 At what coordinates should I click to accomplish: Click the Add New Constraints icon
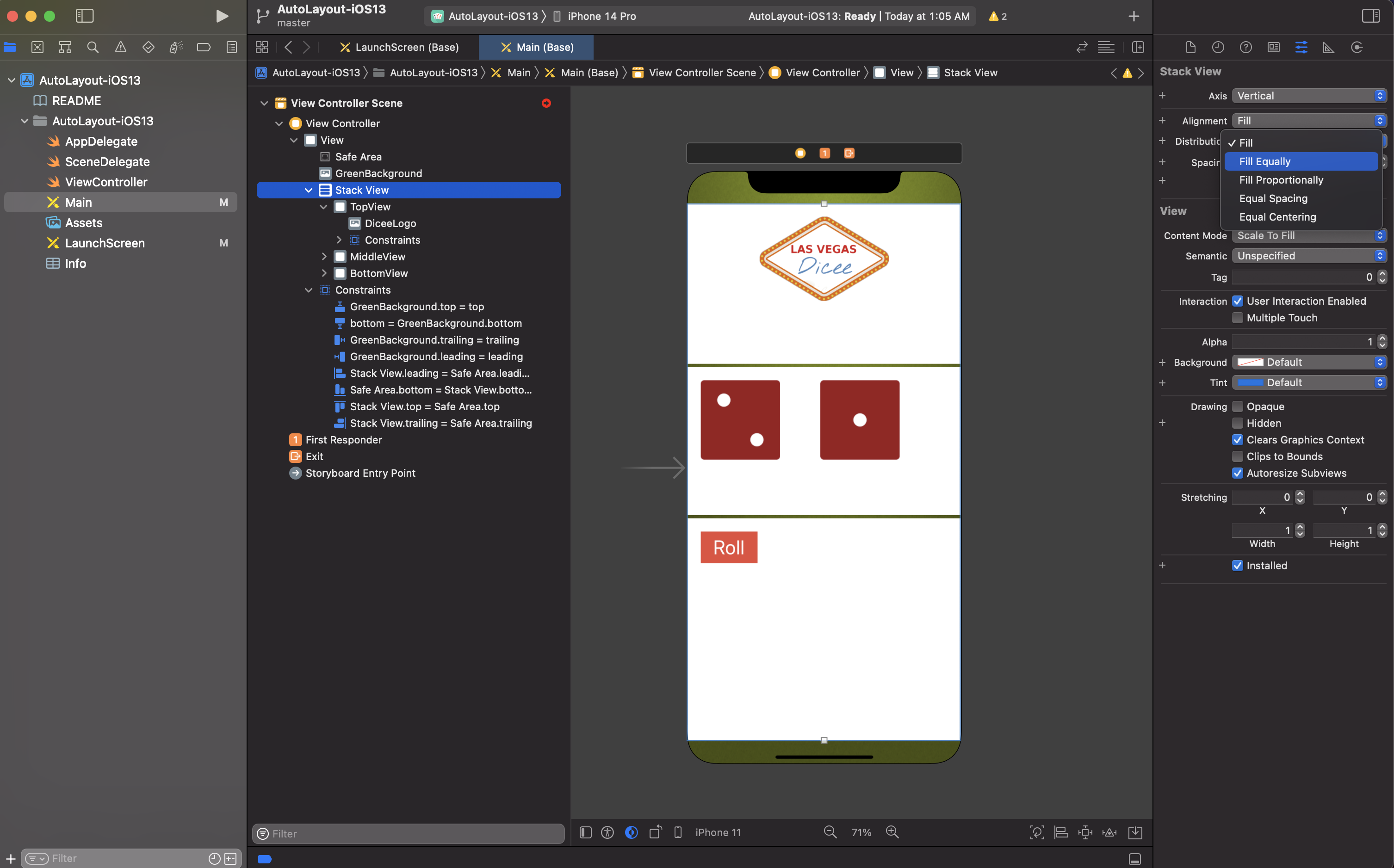point(1085,832)
